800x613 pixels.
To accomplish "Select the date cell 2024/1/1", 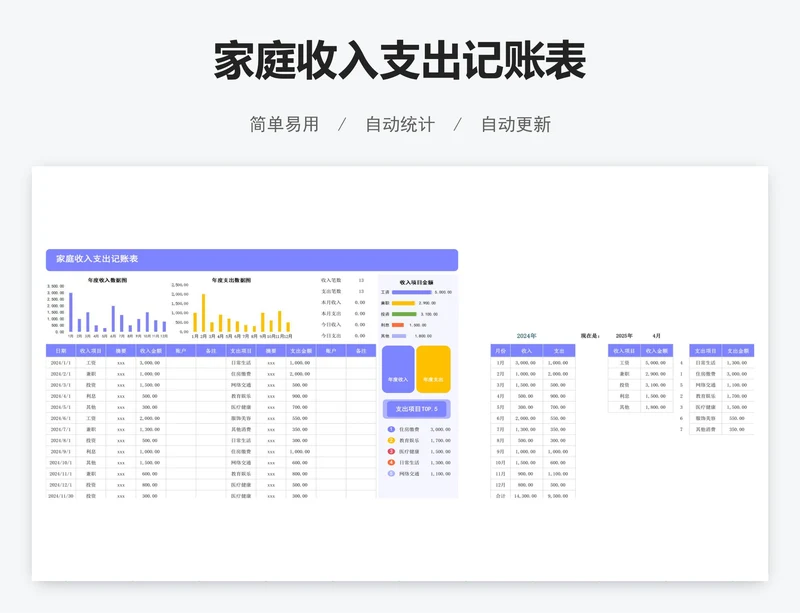I will tap(61, 363).
